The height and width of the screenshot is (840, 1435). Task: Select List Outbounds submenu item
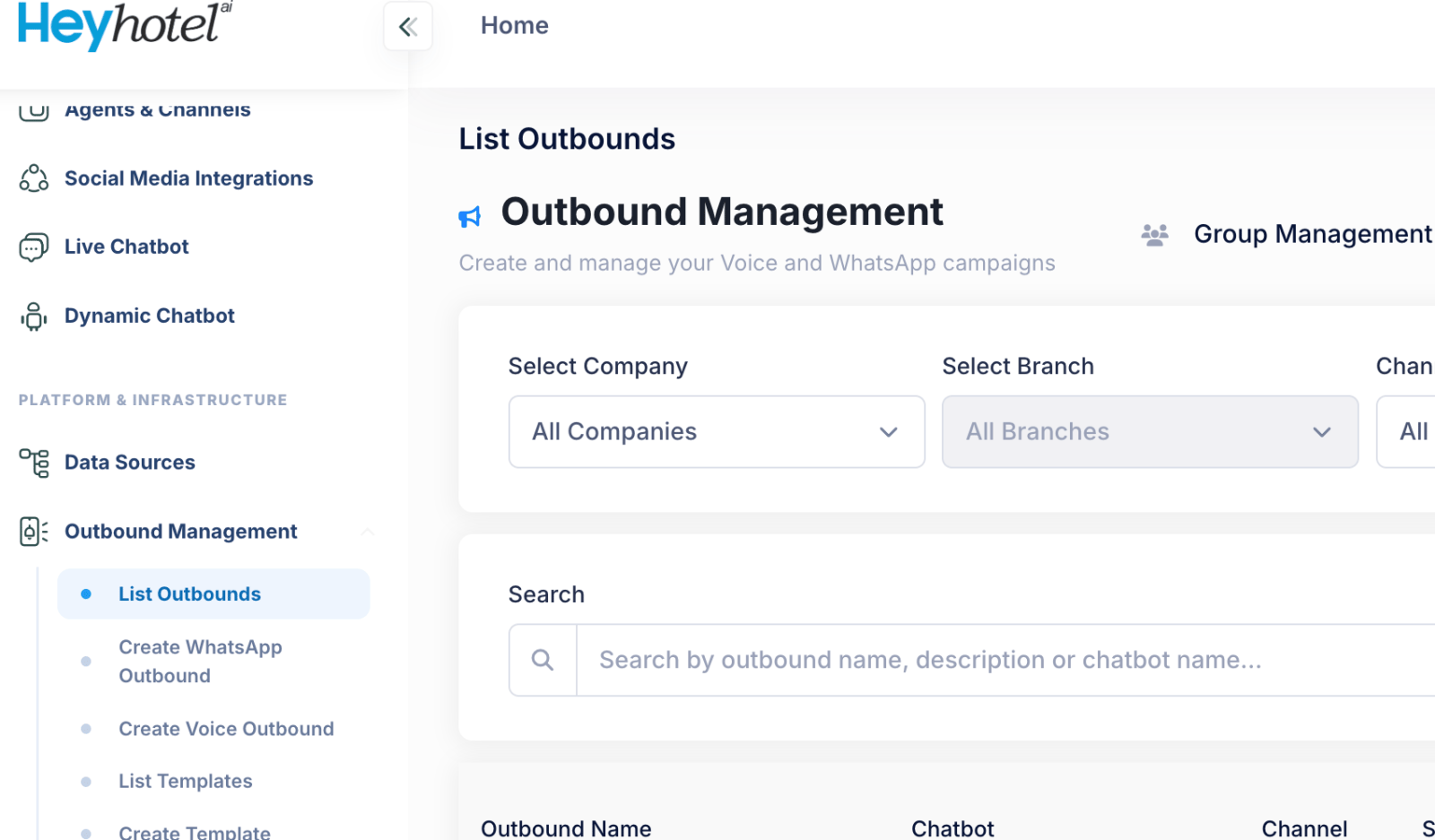pyautogui.click(x=213, y=593)
